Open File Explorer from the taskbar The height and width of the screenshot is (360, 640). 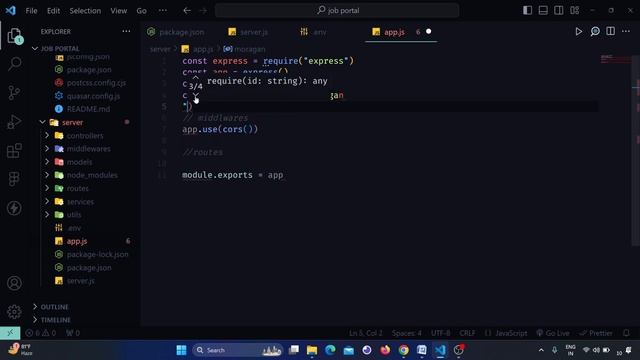click(x=312, y=350)
